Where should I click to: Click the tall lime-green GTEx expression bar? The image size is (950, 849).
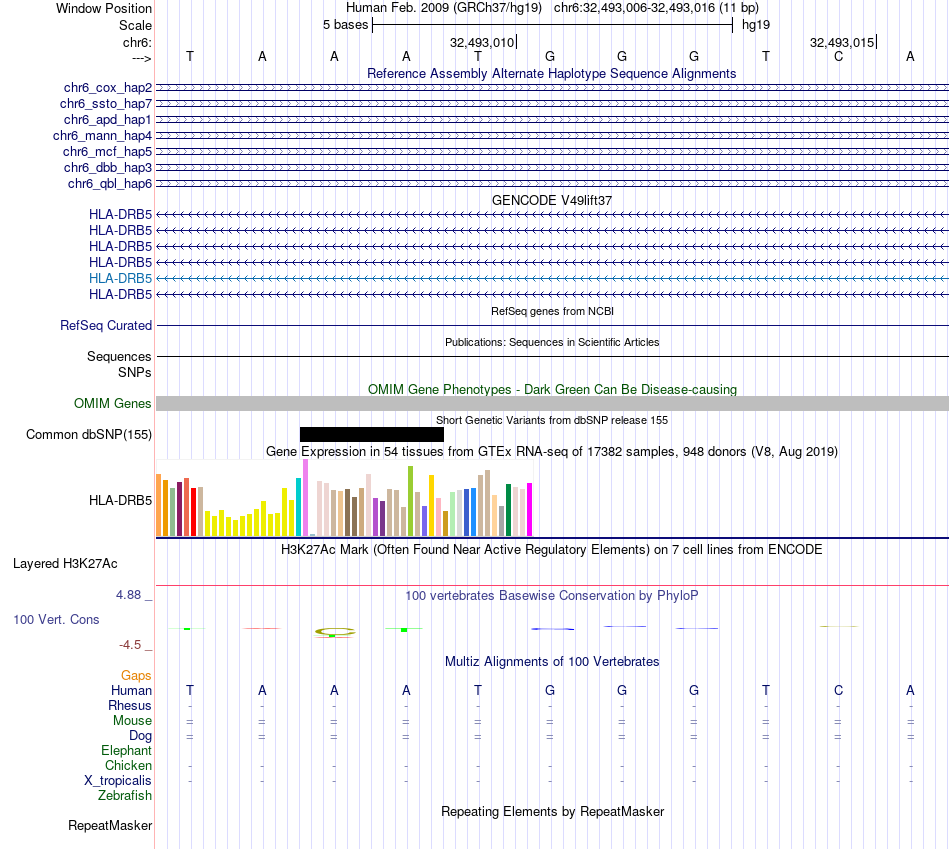click(410, 501)
